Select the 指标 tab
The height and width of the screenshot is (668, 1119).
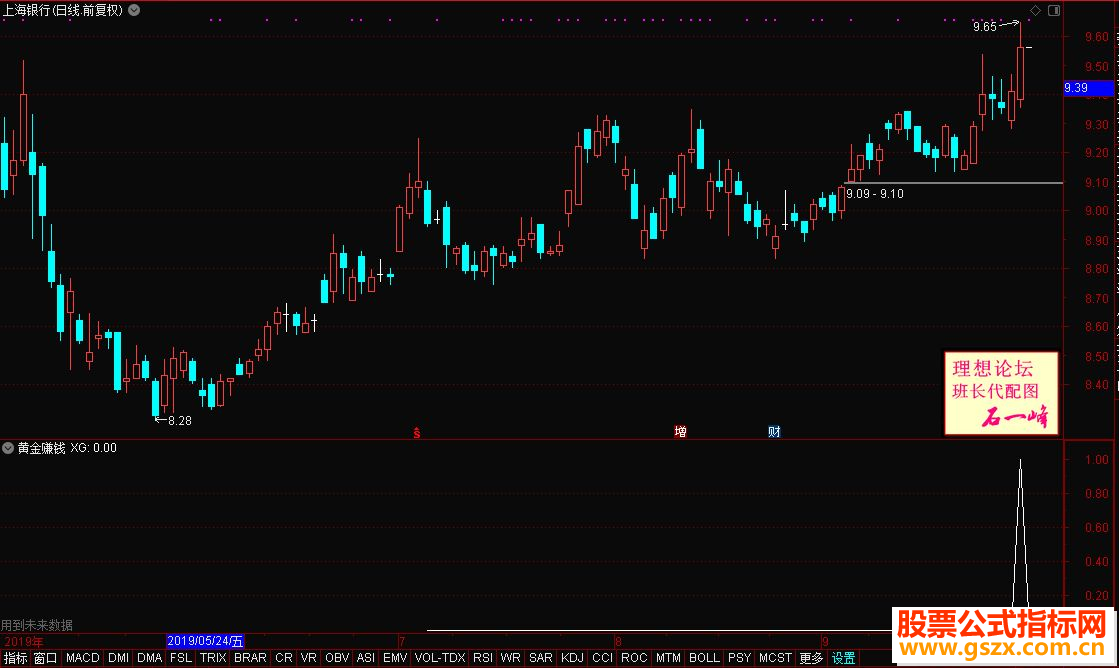click(15, 658)
